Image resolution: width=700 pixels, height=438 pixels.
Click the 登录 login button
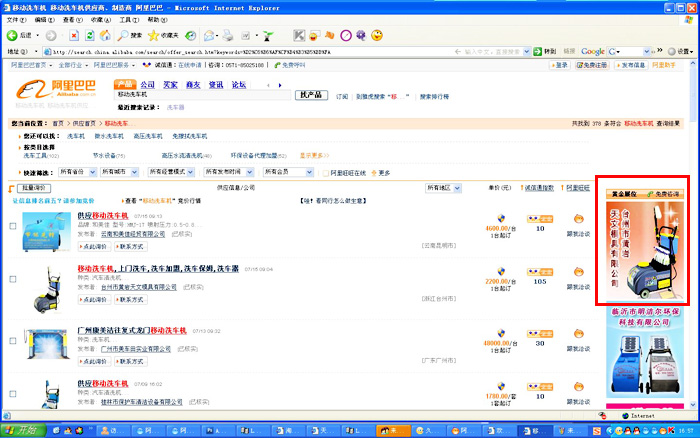[559, 65]
